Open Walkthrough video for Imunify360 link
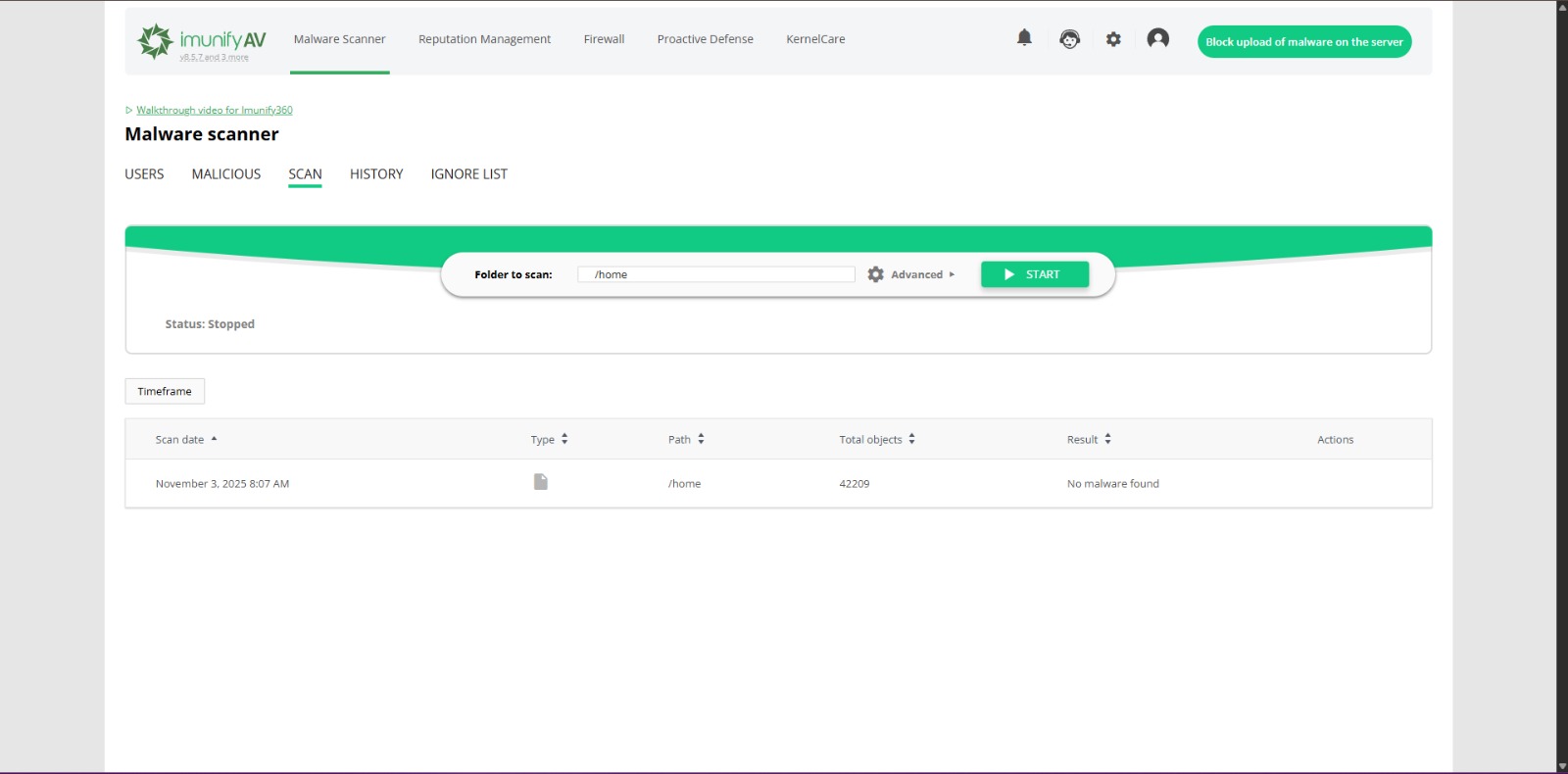The height and width of the screenshot is (774, 1568). (x=215, y=111)
